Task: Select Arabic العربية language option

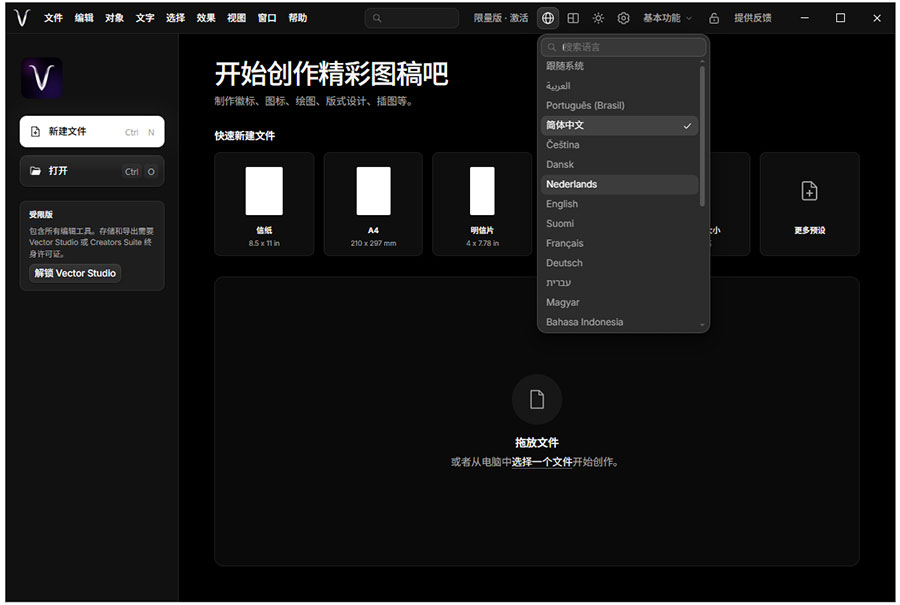Action: tap(619, 86)
